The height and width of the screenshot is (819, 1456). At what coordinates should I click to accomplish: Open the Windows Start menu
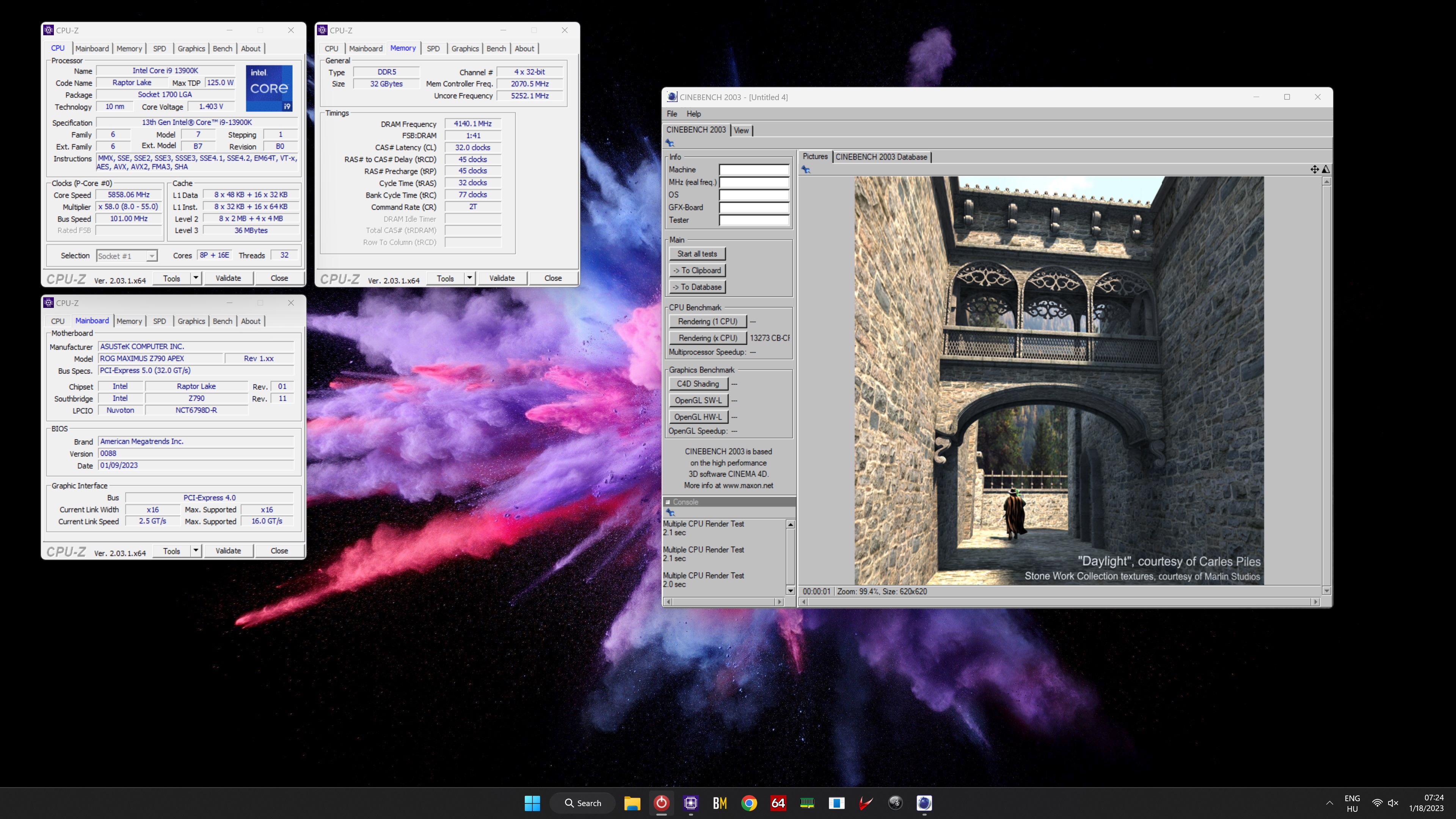(532, 803)
